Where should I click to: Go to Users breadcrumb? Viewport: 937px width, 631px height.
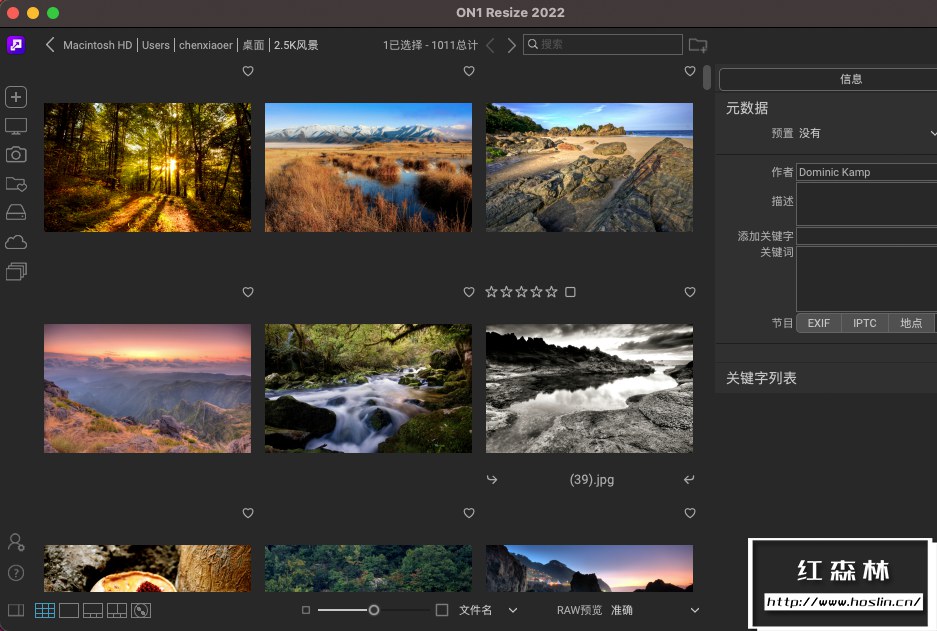pyautogui.click(x=155, y=45)
